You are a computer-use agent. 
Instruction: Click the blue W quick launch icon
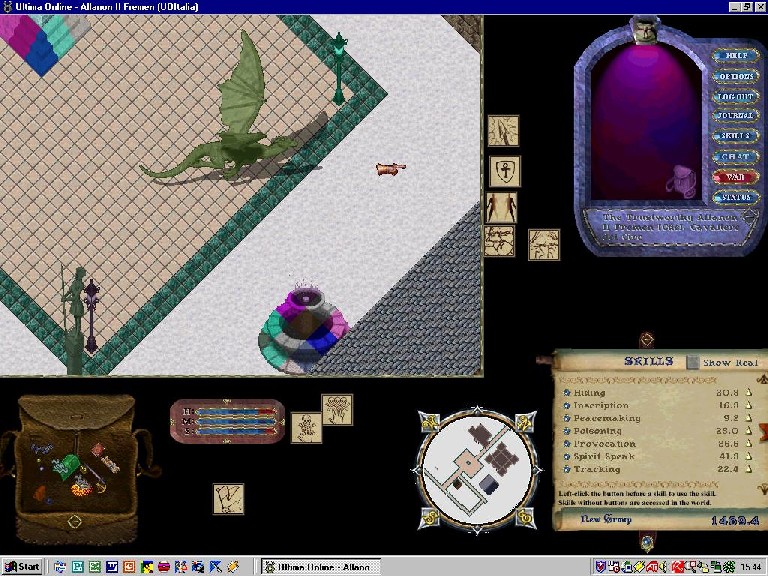(112, 567)
